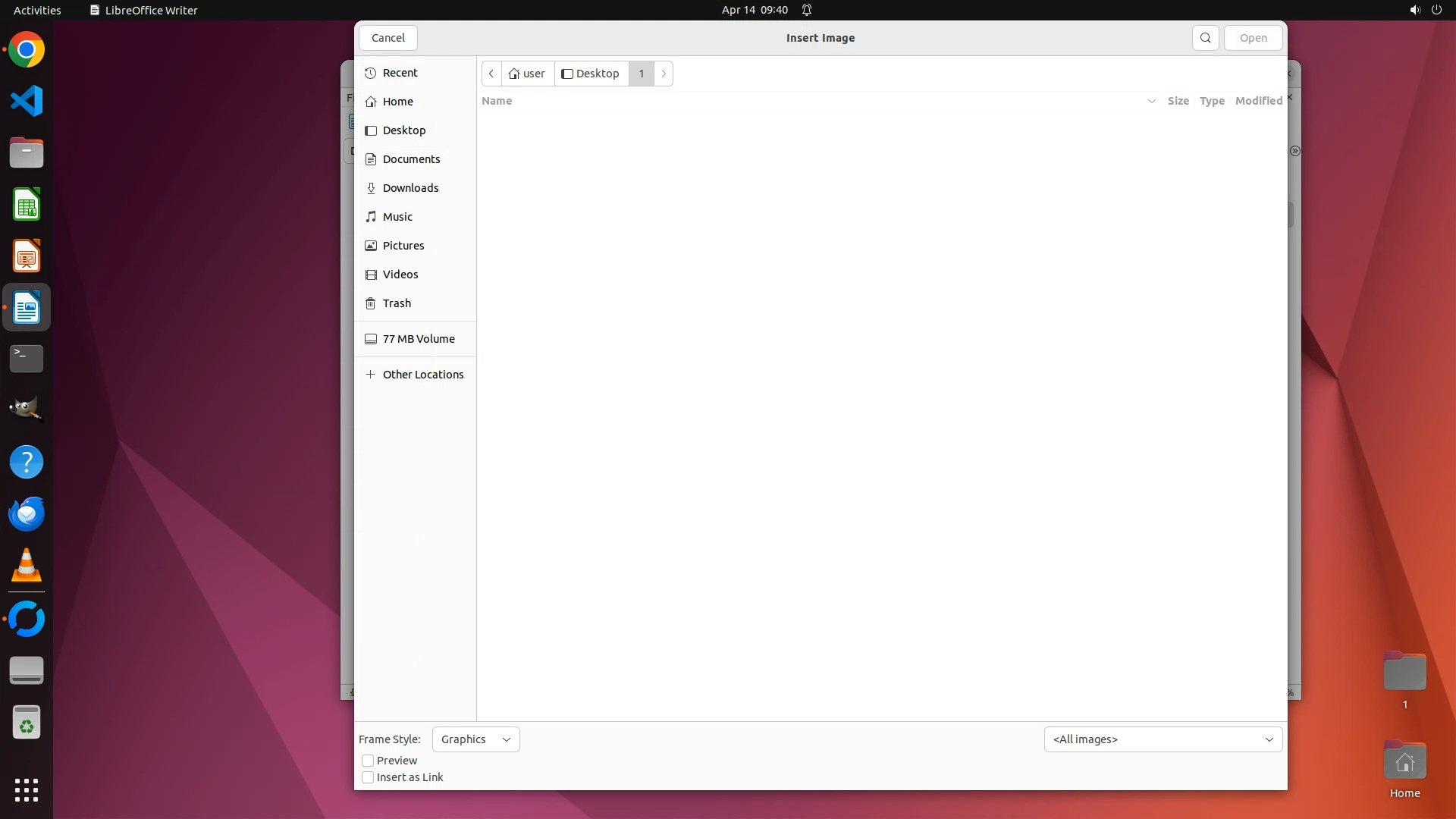Open the Trash location in sidebar
The image size is (1456, 819).
[x=397, y=303]
